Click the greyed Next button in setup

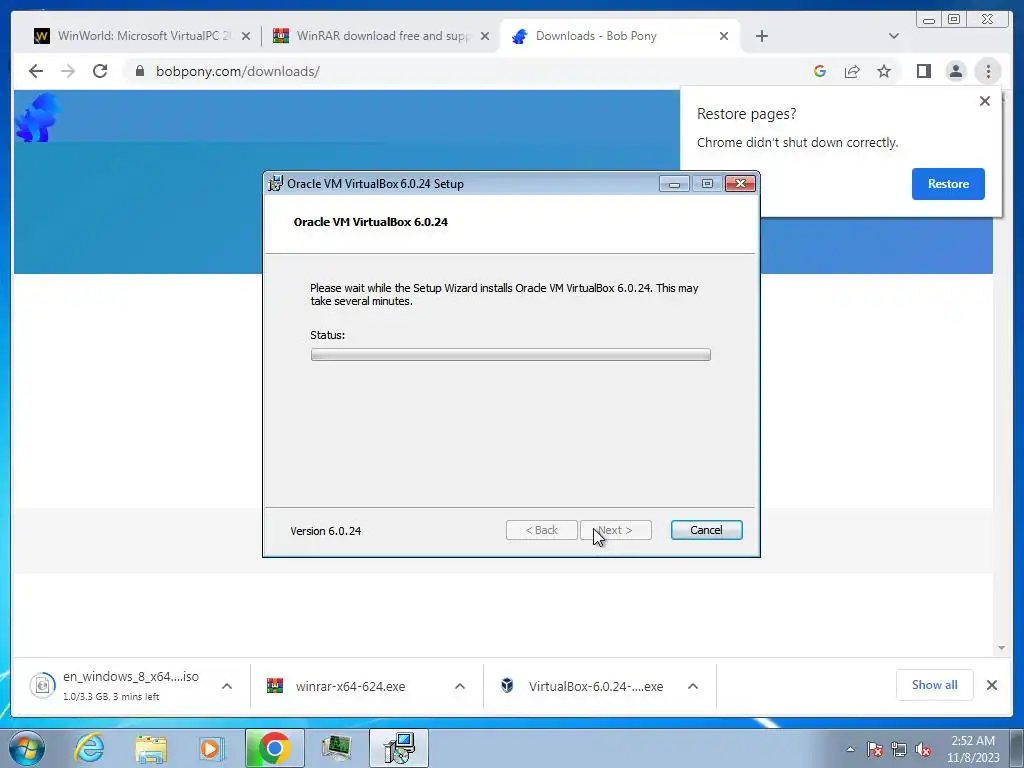tap(616, 530)
